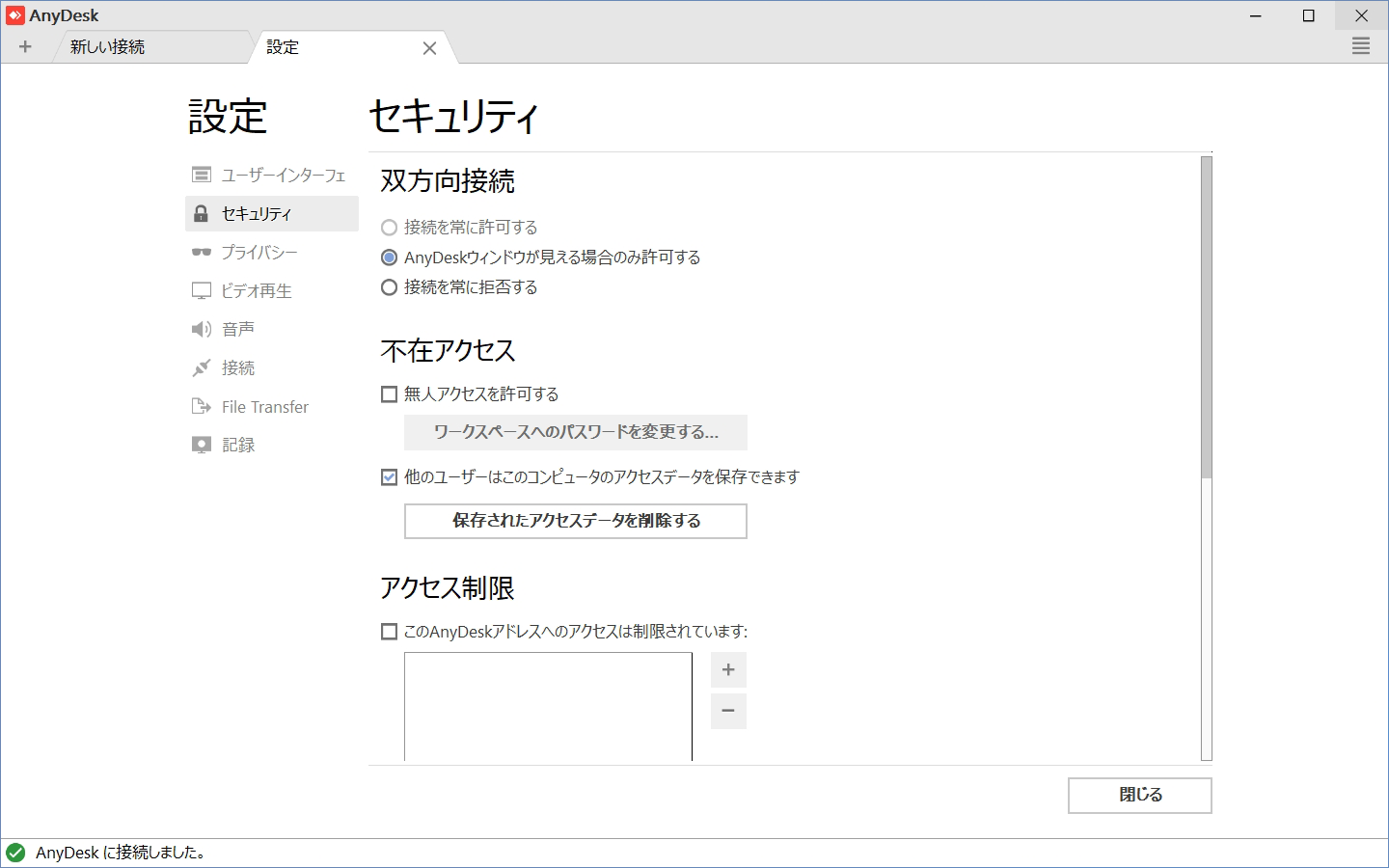
Task: Open the File Transfer settings section
Action: pyautogui.click(x=263, y=406)
